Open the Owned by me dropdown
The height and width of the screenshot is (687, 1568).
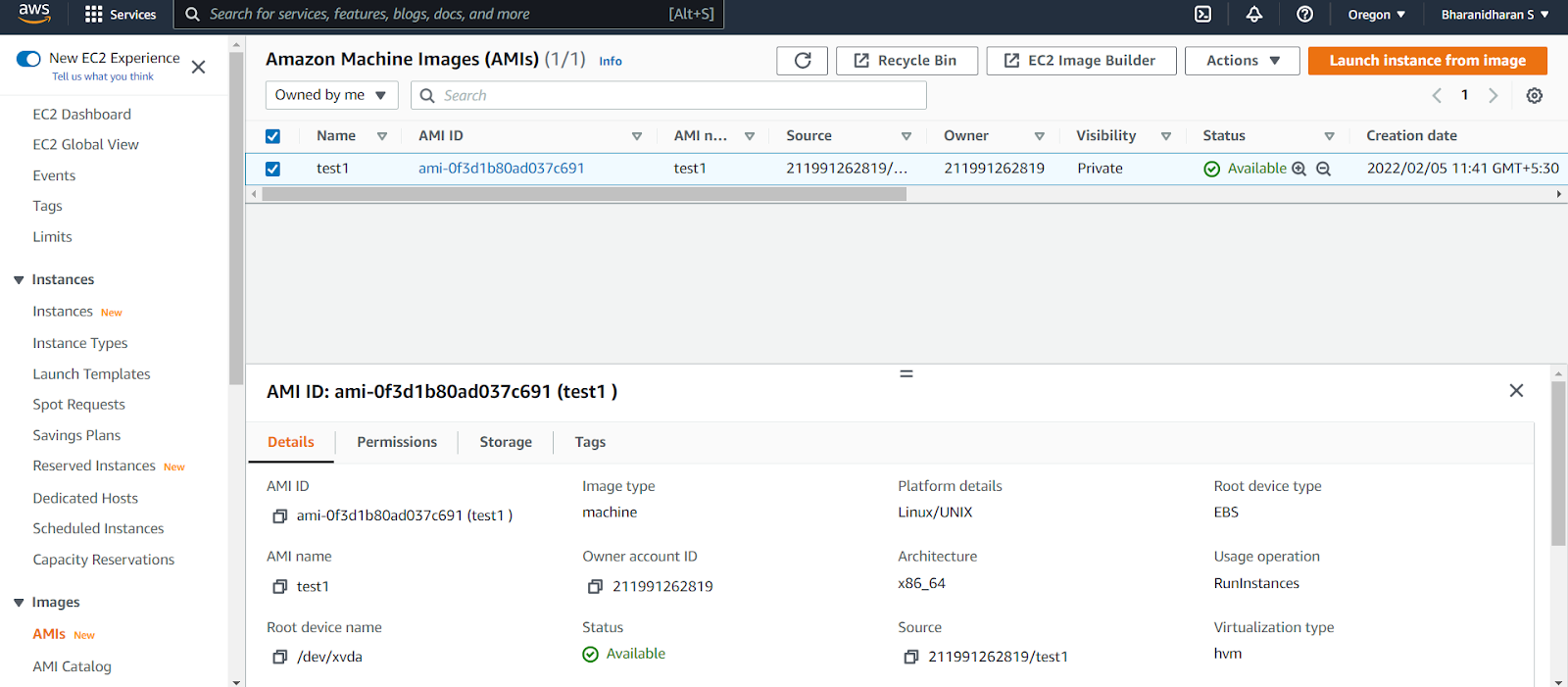(332, 95)
